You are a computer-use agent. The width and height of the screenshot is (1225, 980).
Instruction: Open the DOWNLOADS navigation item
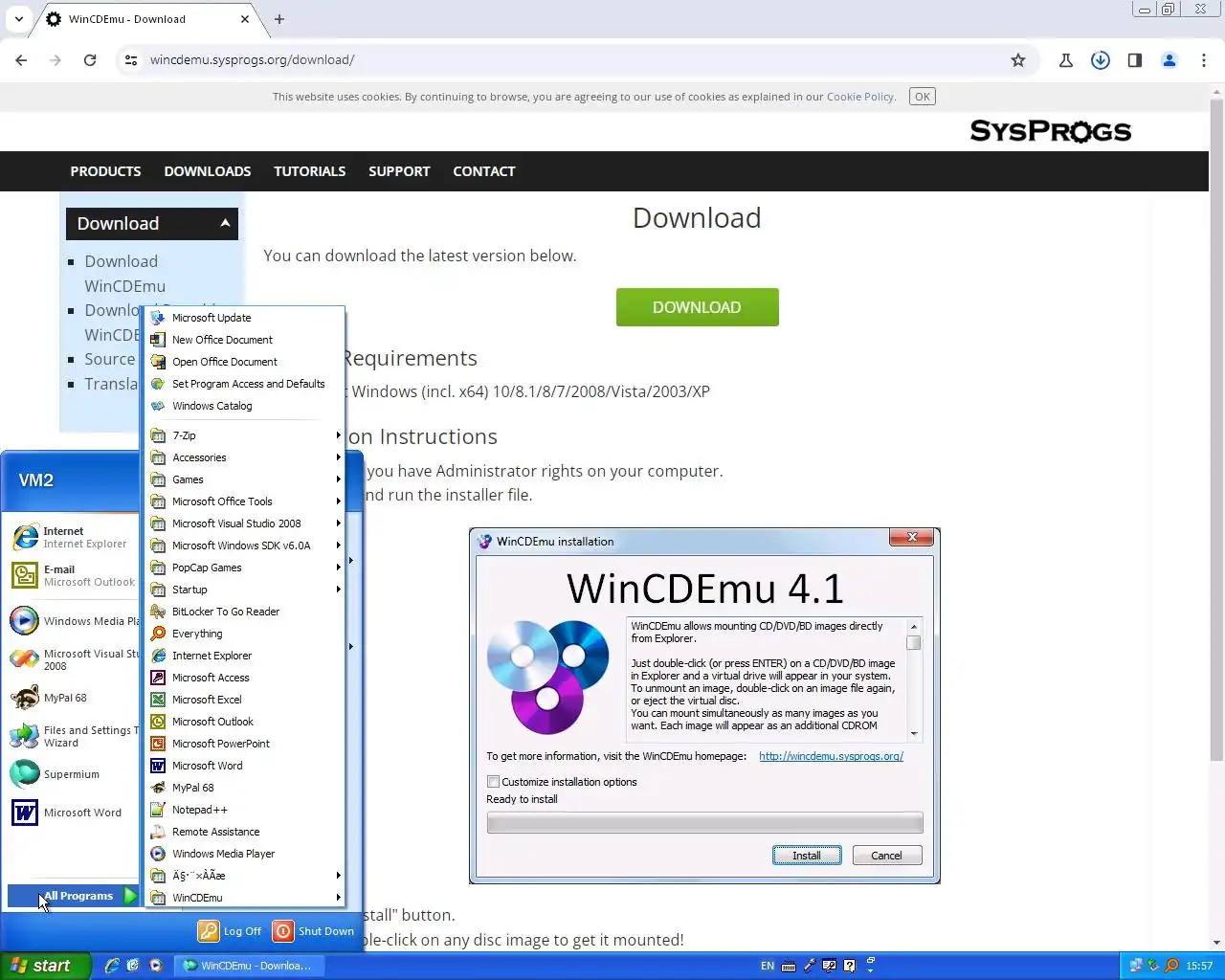click(208, 171)
